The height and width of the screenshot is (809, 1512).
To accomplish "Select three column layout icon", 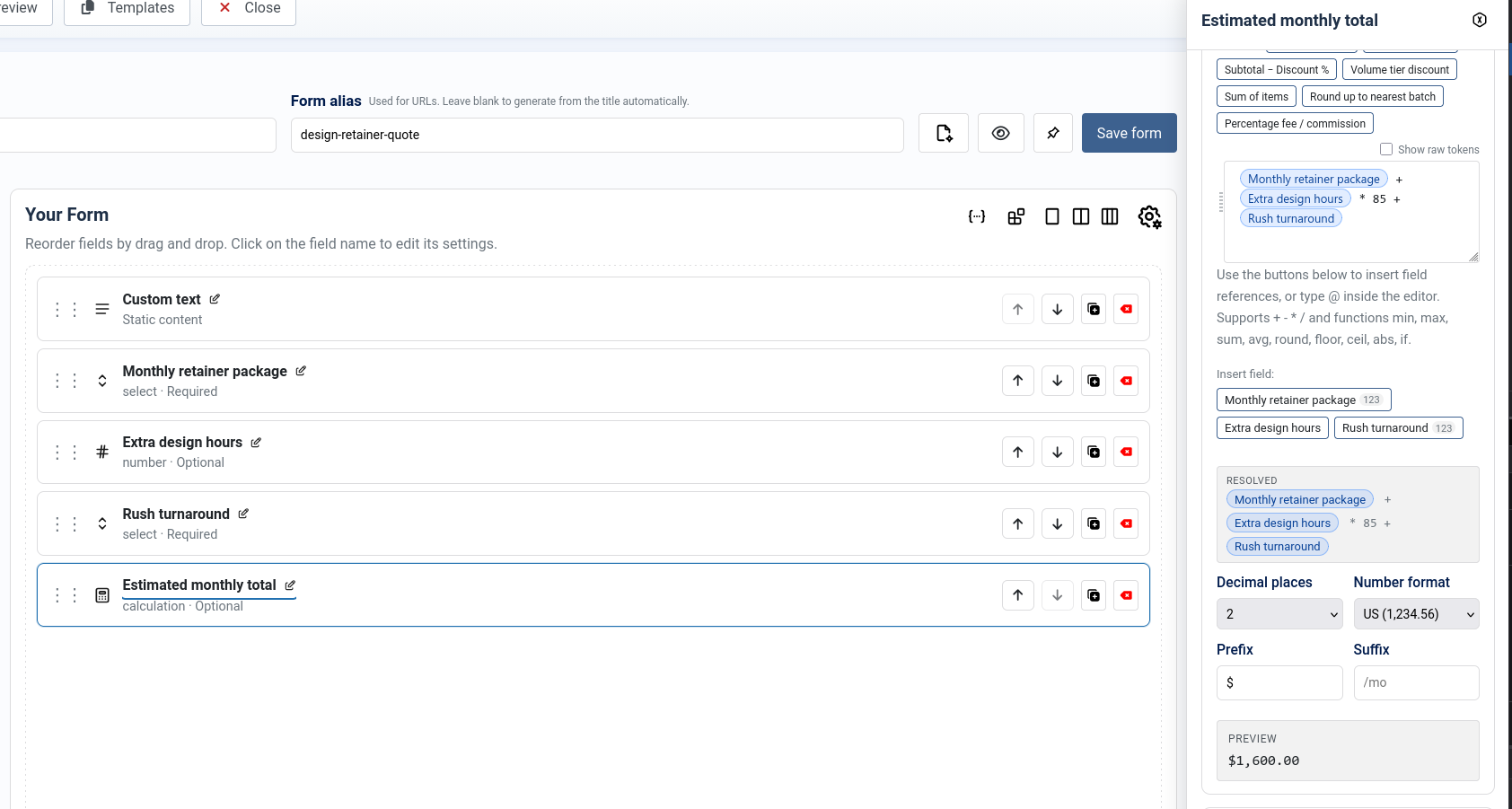I will tap(1110, 216).
